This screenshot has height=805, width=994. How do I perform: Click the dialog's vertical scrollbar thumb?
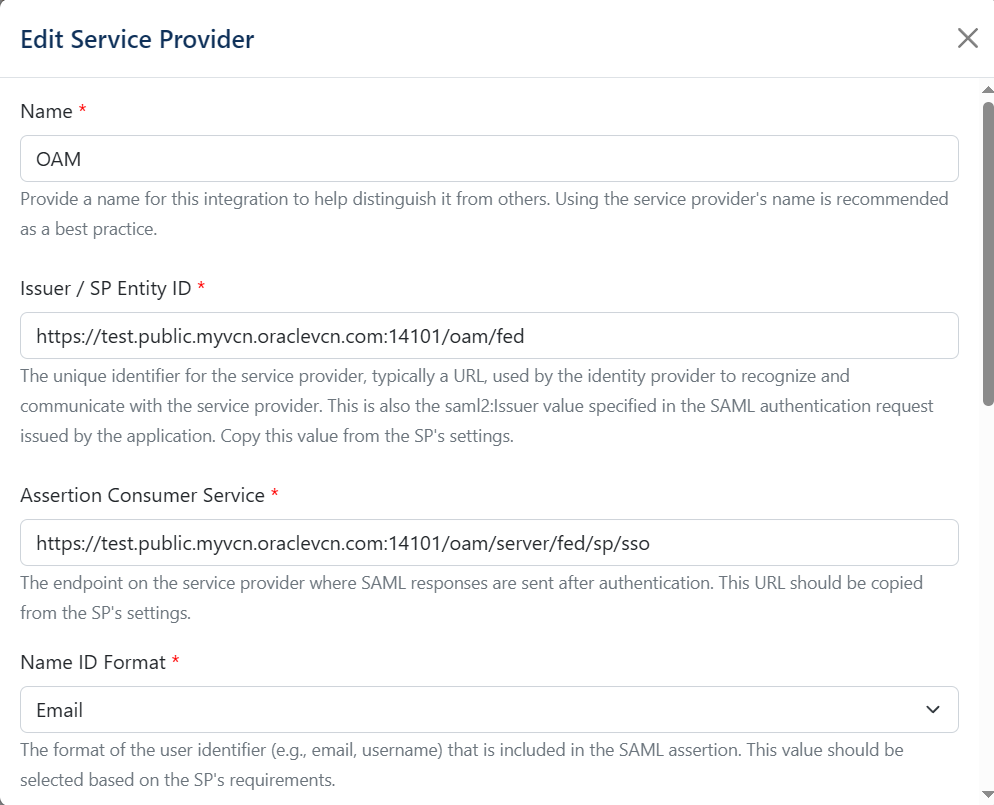click(x=988, y=250)
